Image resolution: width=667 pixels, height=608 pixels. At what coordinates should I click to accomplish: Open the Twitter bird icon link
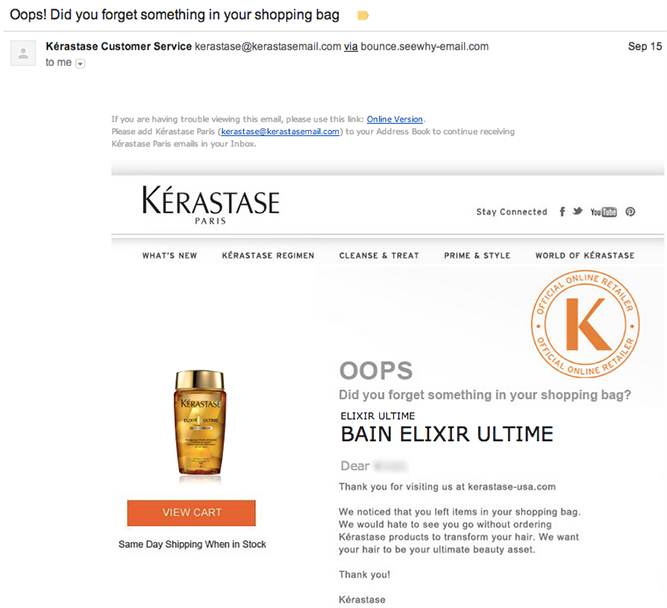tap(577, 211)
